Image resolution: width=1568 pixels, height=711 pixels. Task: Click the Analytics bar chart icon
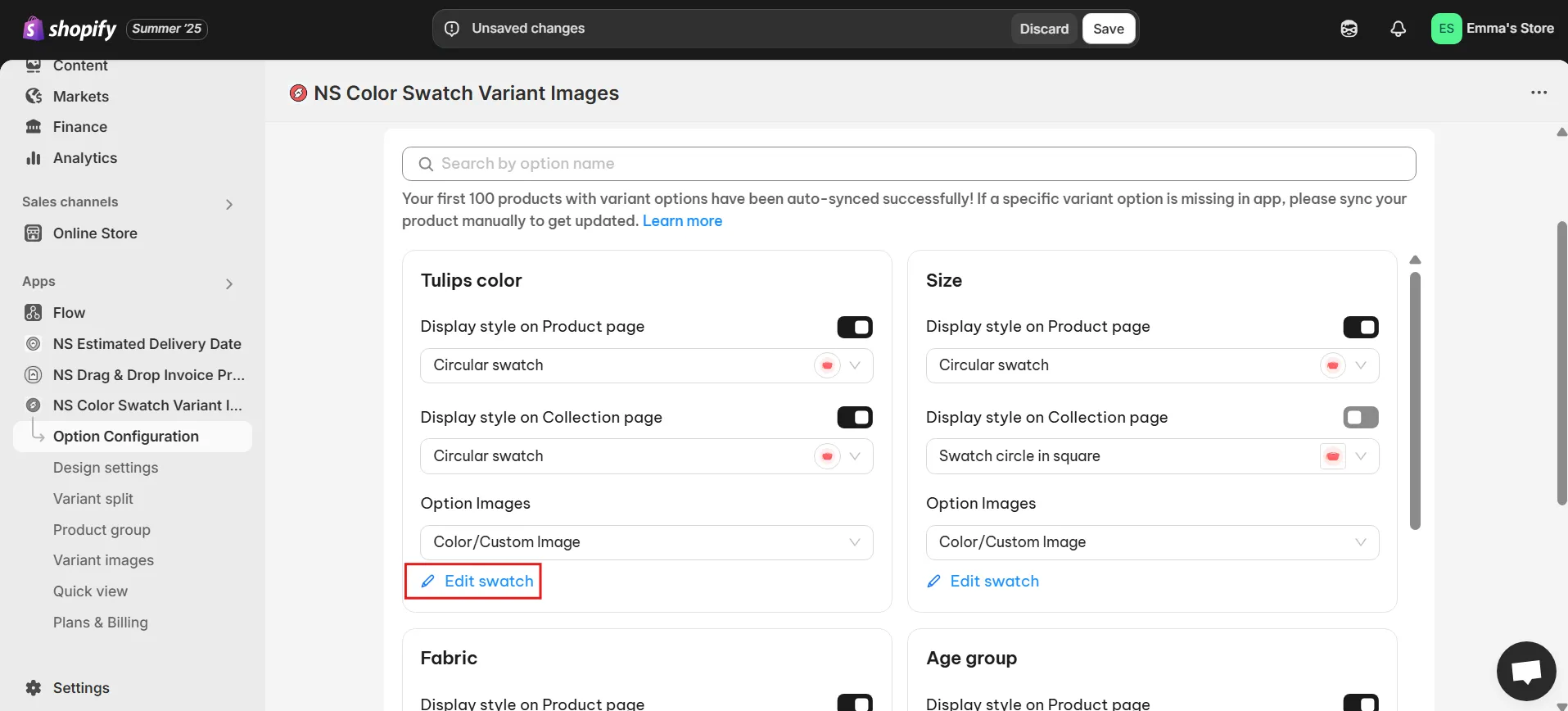point(34,158)
